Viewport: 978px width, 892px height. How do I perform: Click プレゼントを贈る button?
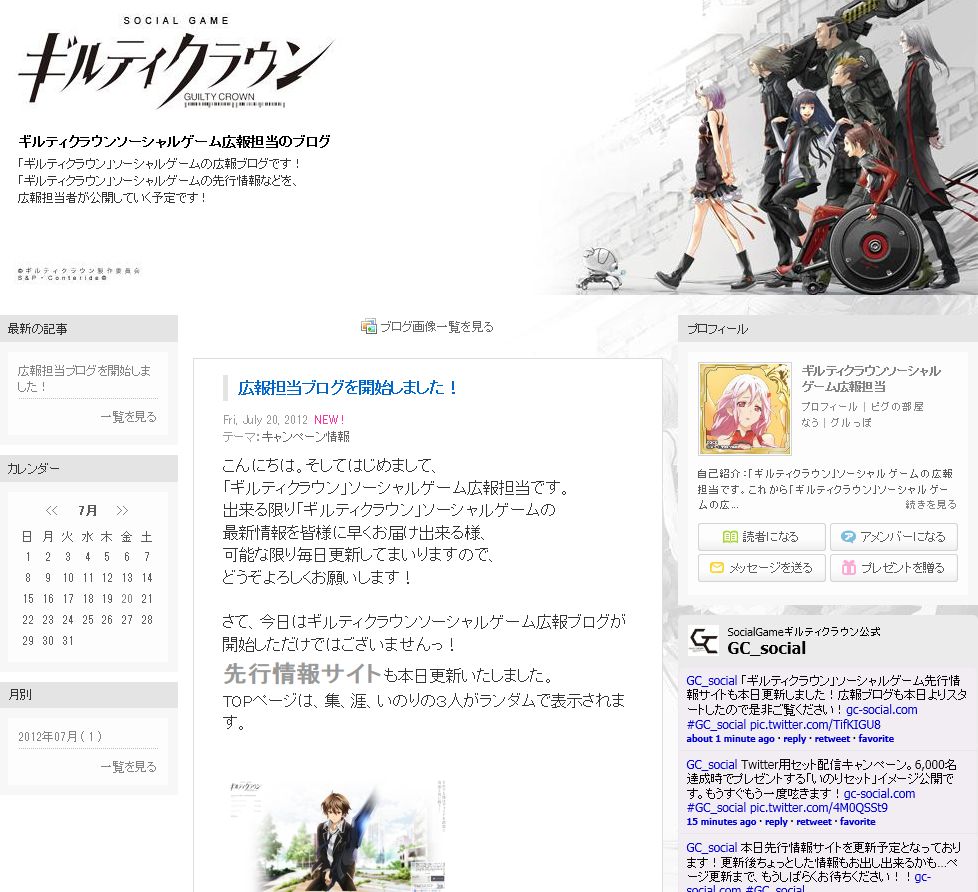tap(894, 568)
